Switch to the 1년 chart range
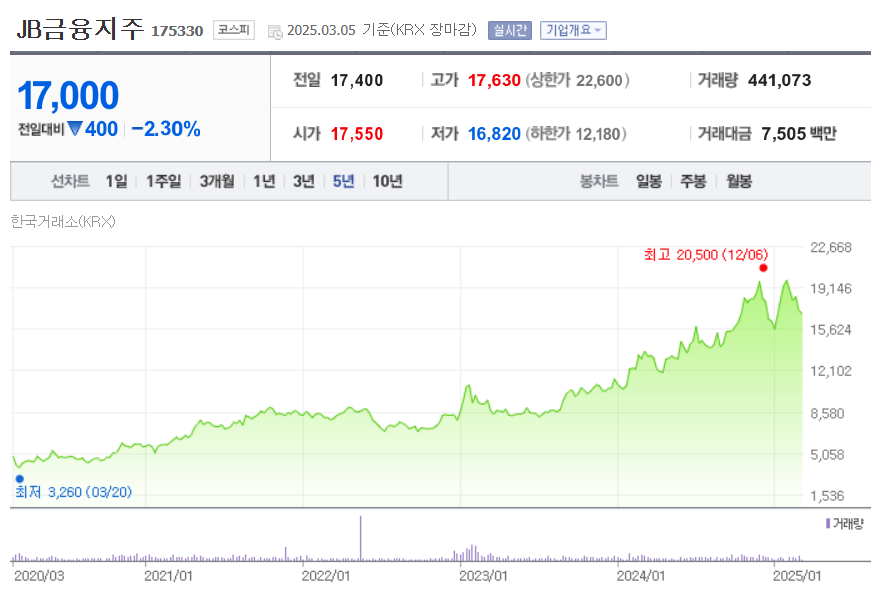 tap(264, 181)
